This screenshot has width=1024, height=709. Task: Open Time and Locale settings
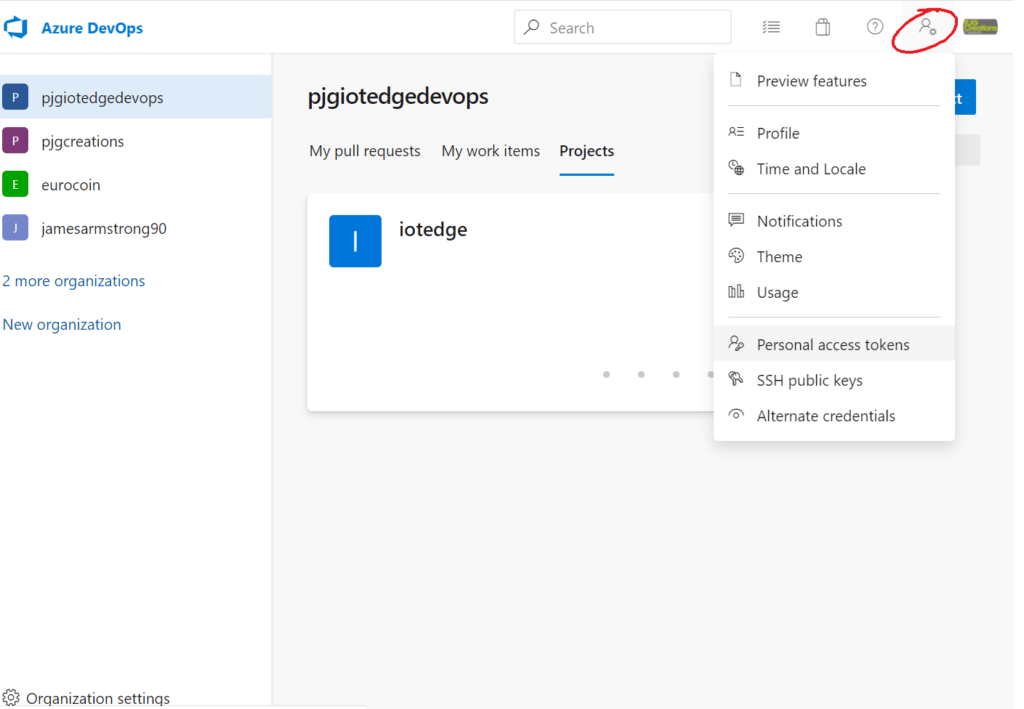click(834, 169)
